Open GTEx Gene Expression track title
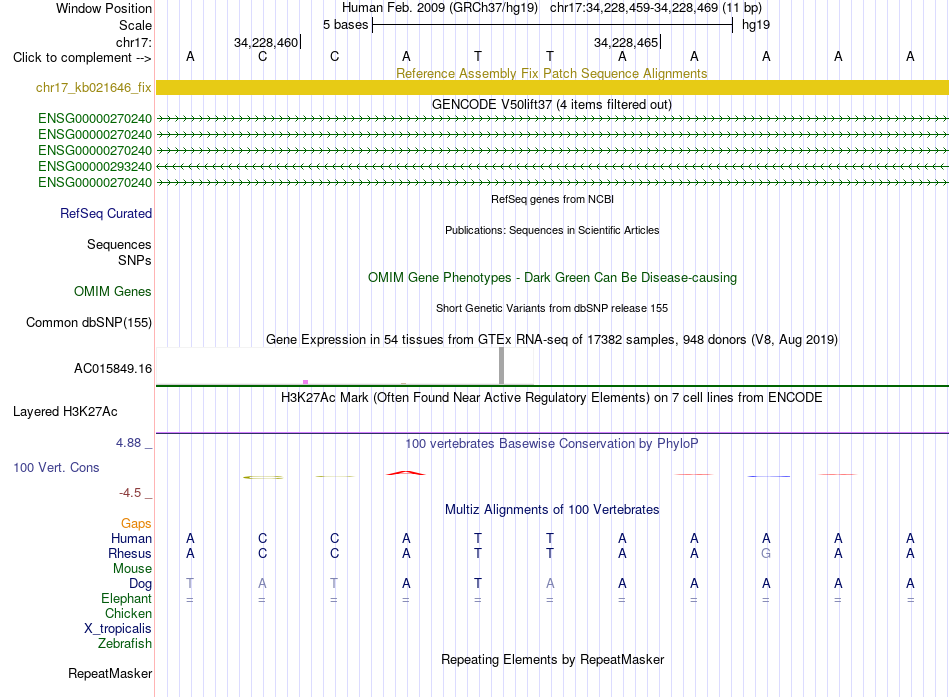Image resolution: width=950 pixels, height=697 pixels. 552,339
